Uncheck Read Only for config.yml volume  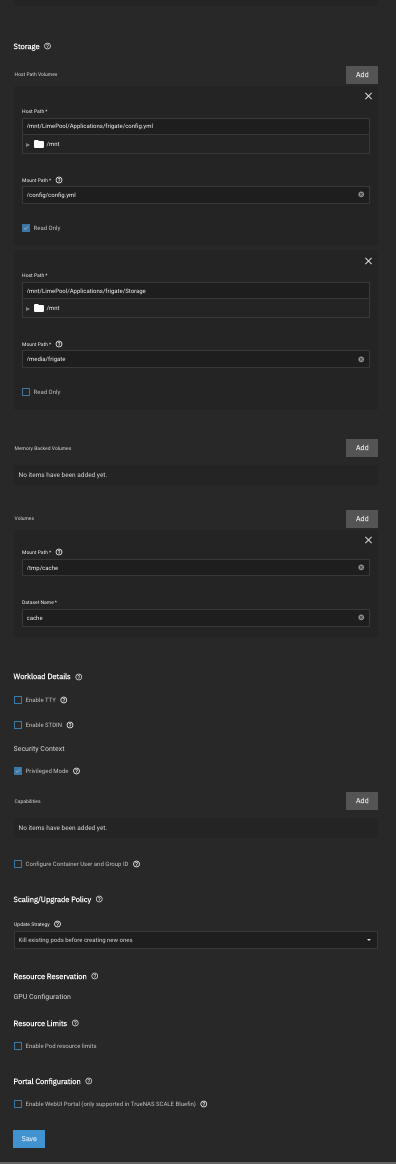26,228
